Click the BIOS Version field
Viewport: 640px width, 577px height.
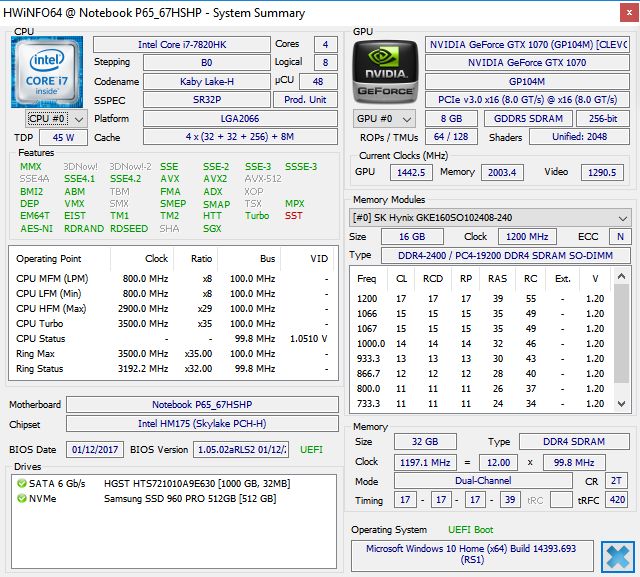coord(240,450)
